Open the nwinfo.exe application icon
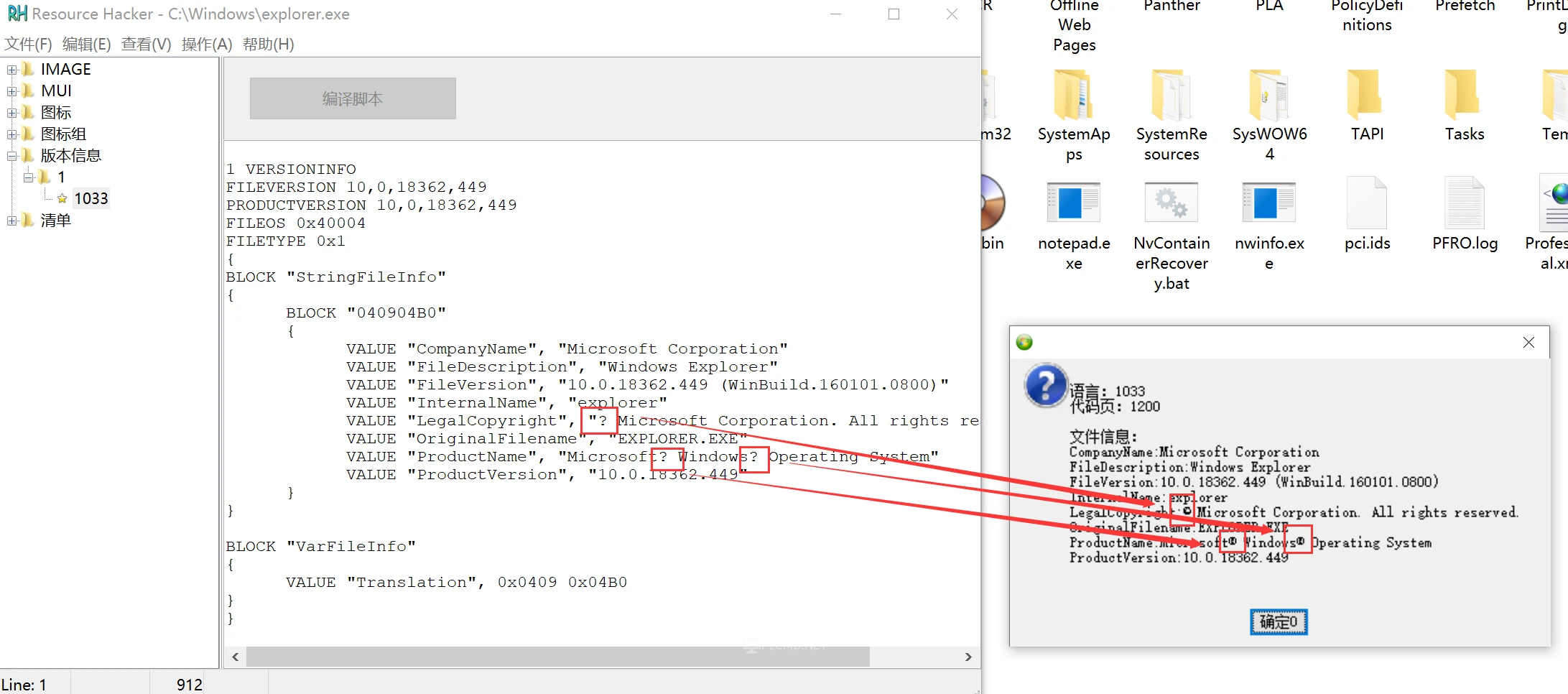This screenshot has width=1568, height=694. pyautogui.click(x=1268, y=203)
